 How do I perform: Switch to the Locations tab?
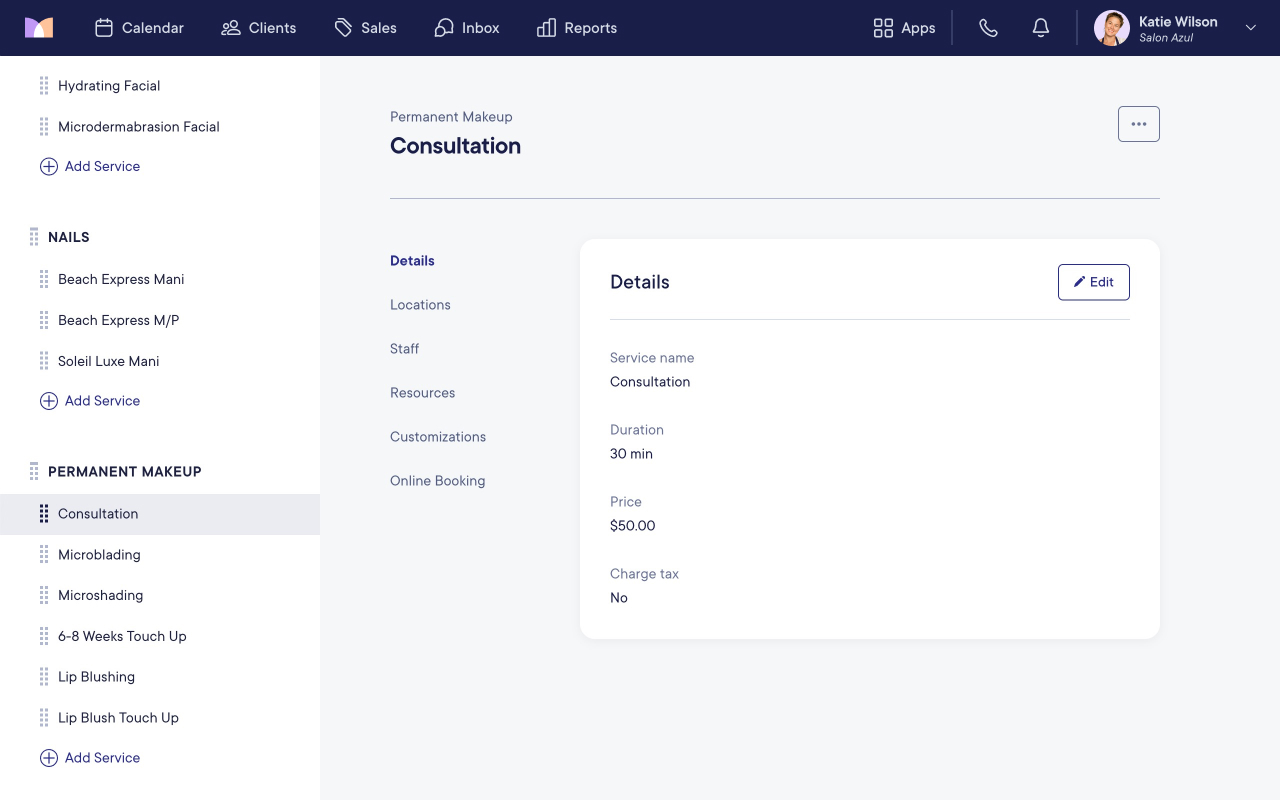pos(420,305)
